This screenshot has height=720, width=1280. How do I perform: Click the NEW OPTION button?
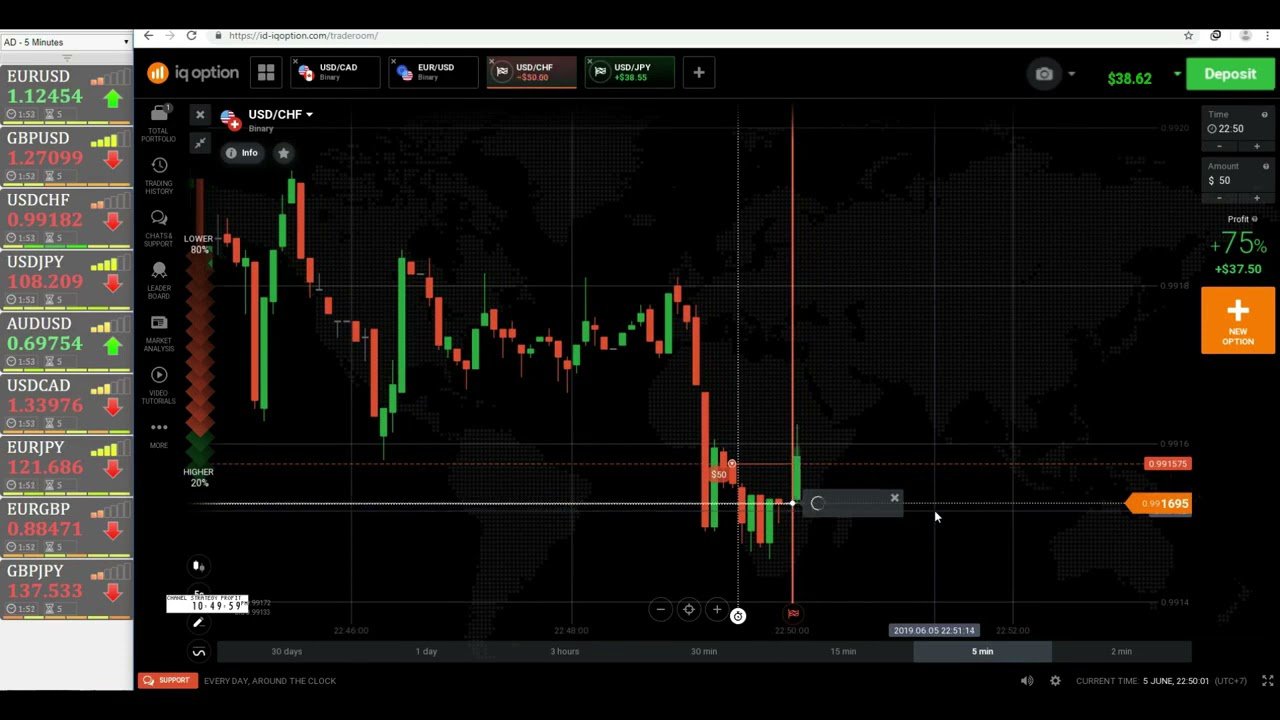[x=1238, y=320]
